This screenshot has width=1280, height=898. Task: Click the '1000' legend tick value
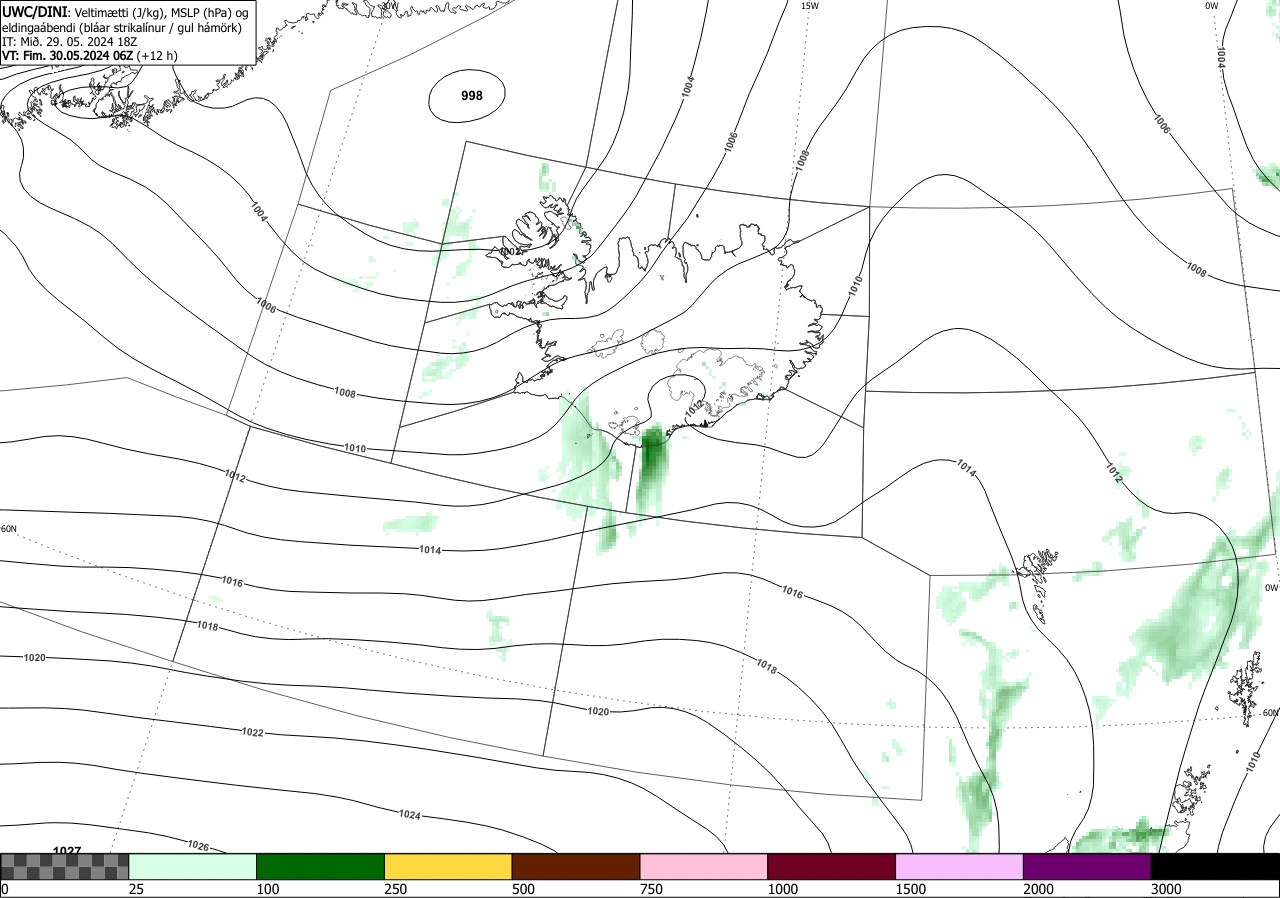[x=783, y=889]
